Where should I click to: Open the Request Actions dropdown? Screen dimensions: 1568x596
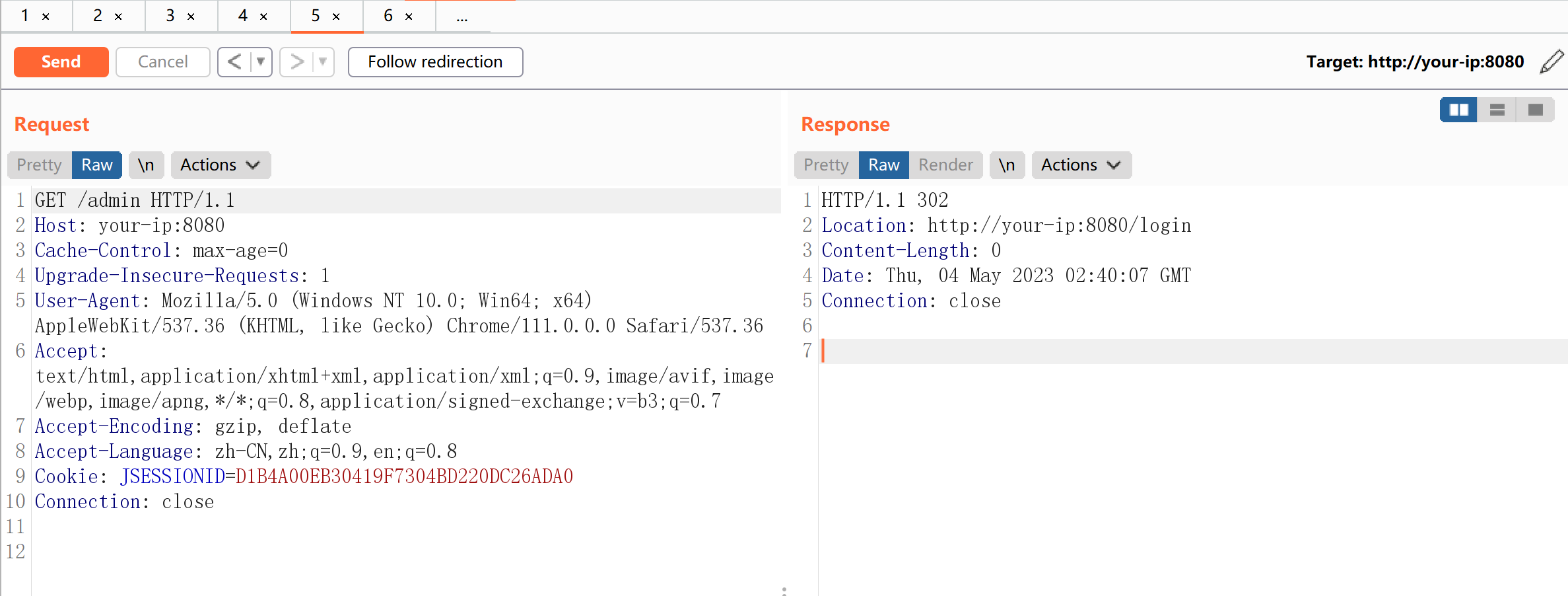point(221,165)
